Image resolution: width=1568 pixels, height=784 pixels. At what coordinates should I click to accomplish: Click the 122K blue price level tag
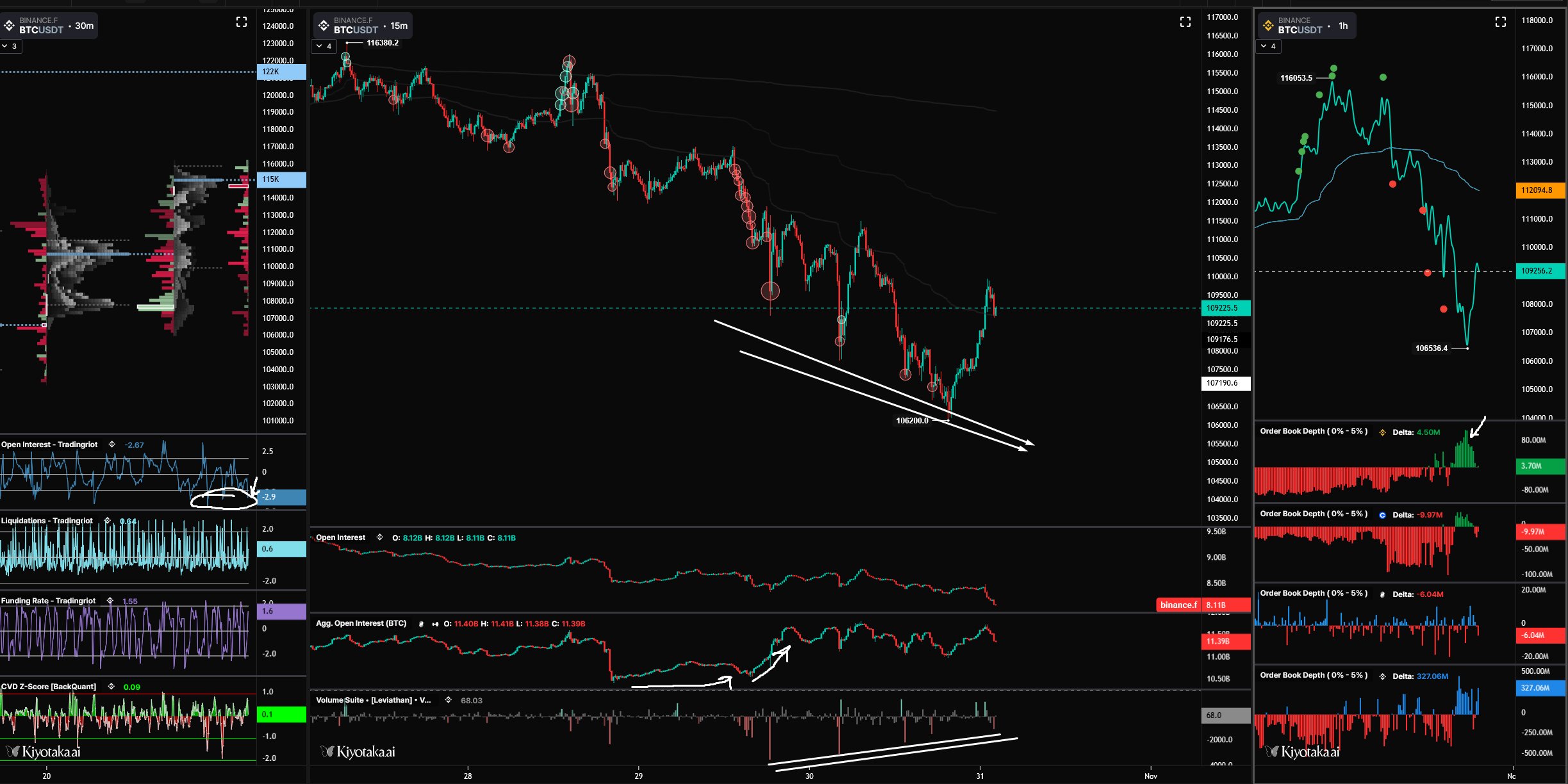(281, 72)
